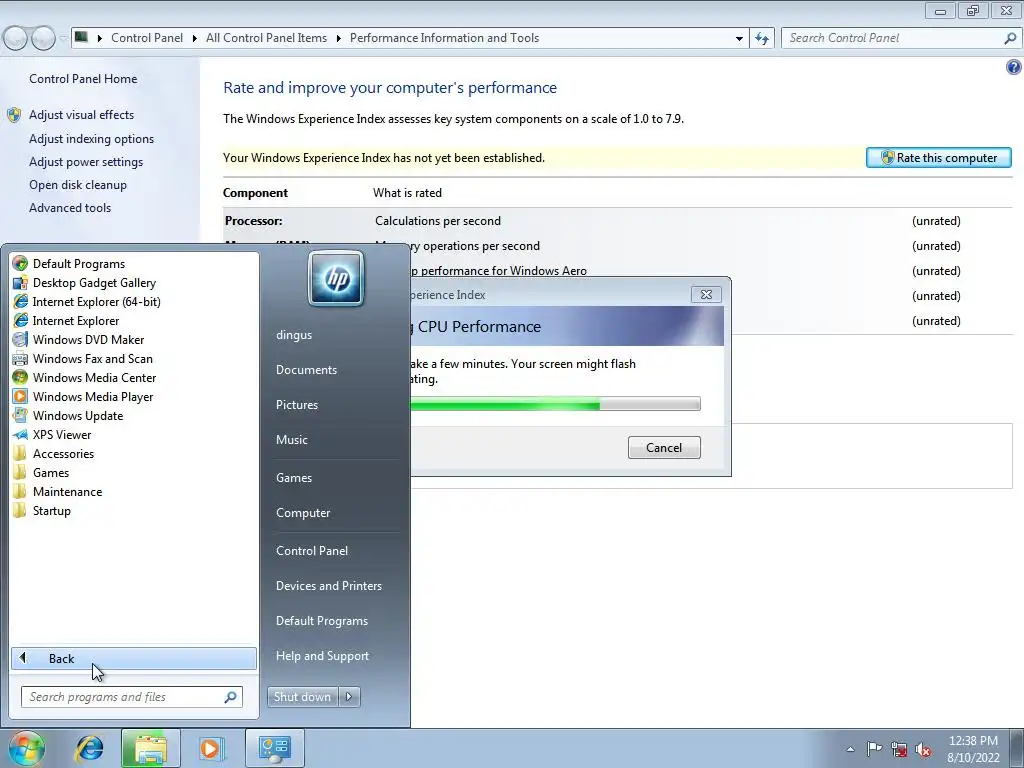Expand the Games folder in programs list

pos(41,472)
